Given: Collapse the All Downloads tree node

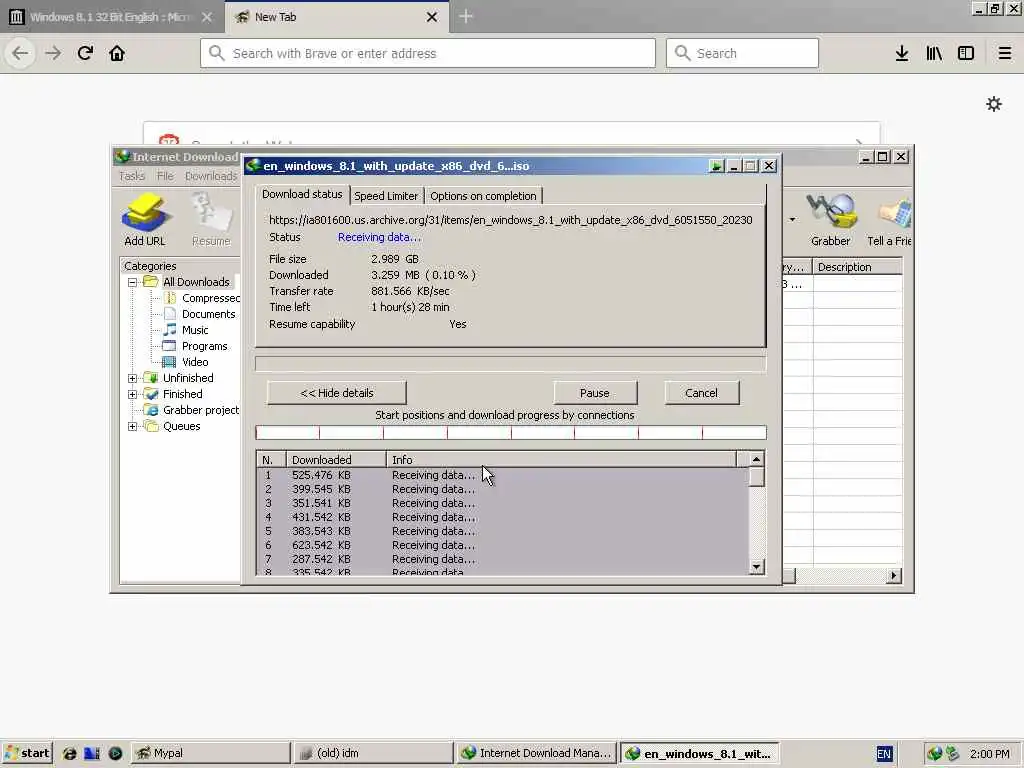Looking at the screenshot, I should (x=133, y=282).
